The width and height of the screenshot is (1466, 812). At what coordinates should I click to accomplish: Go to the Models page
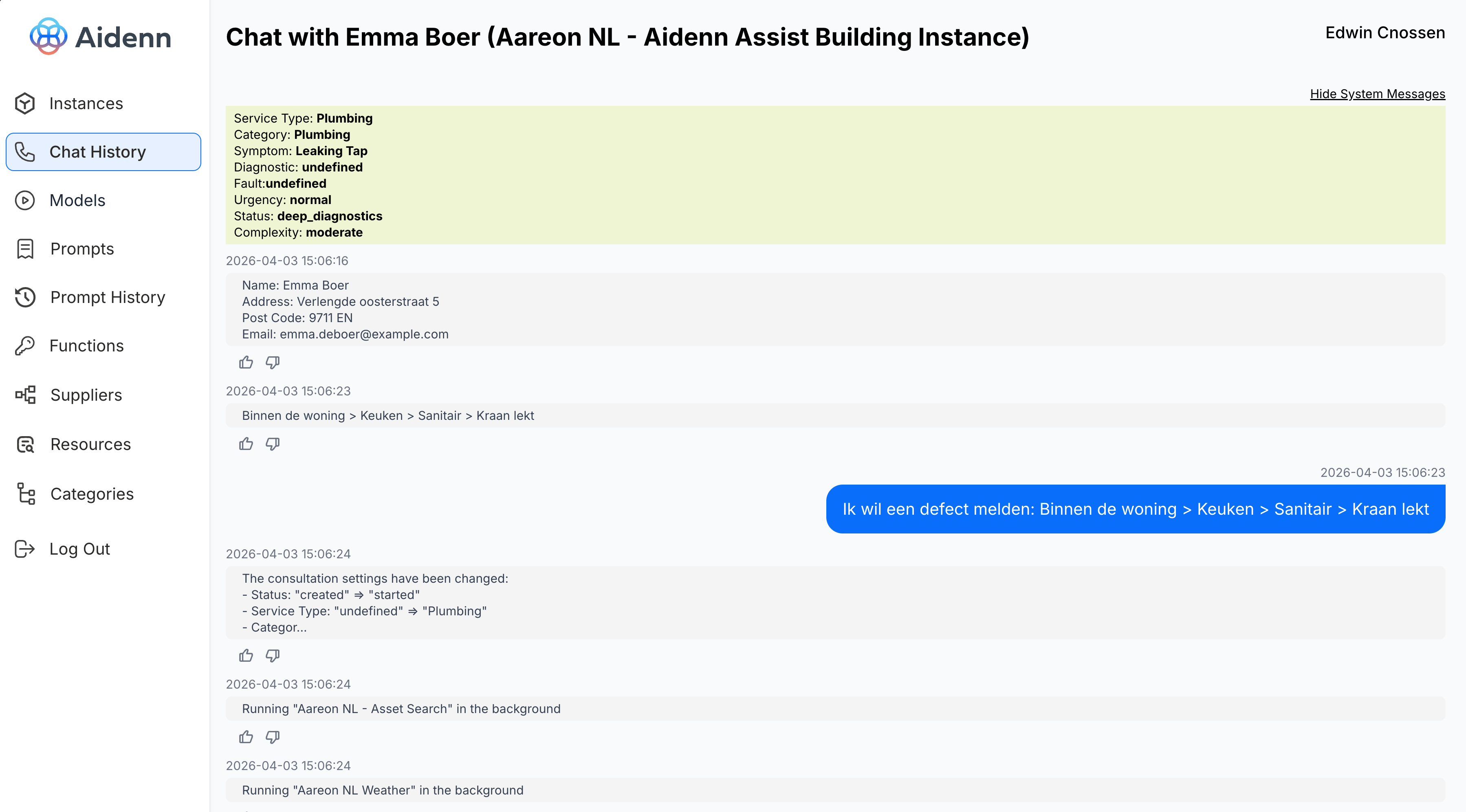point(103,200)
